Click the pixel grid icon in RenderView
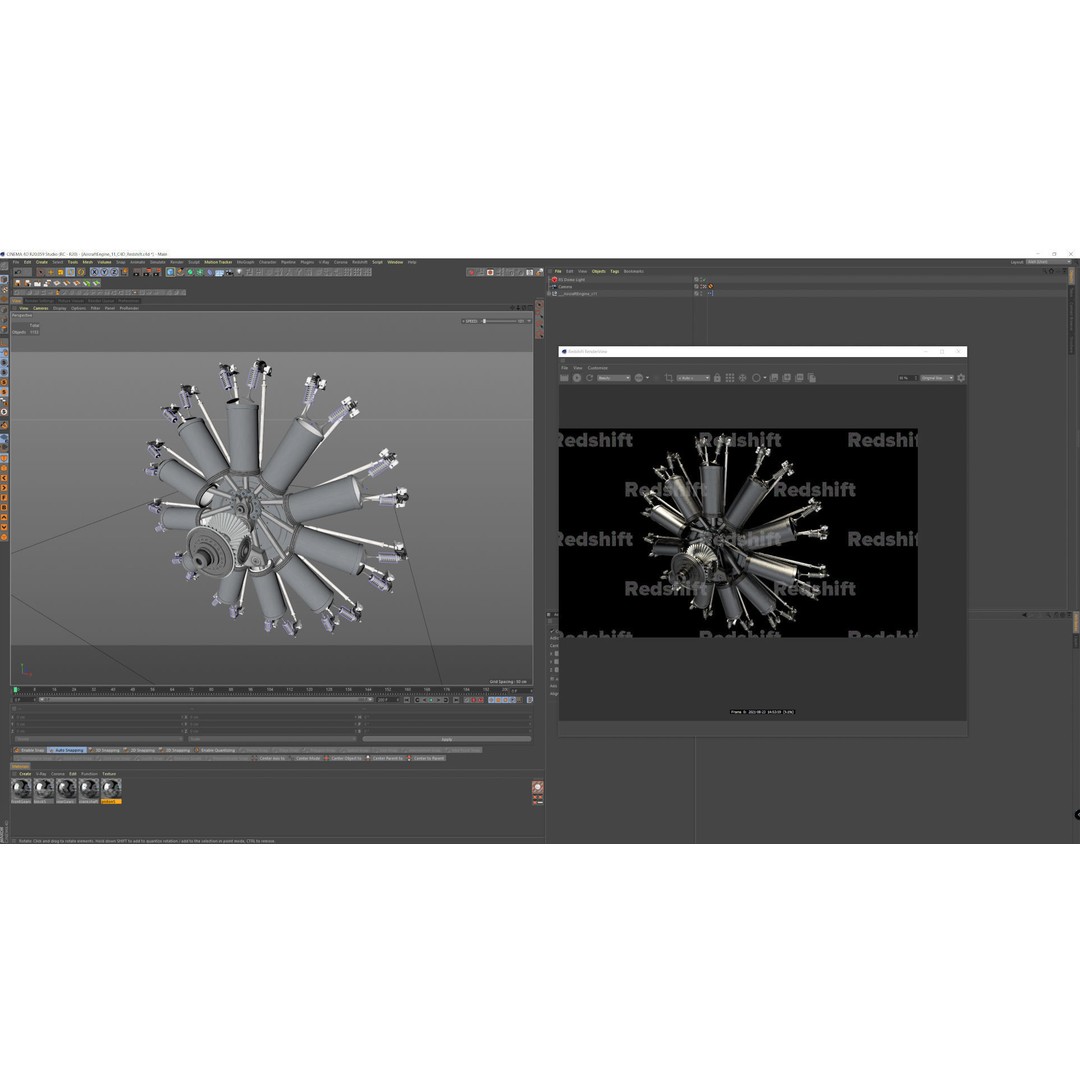Image resolution: width=1080 pixels, height=1080 pixels. tap(731, 377)
